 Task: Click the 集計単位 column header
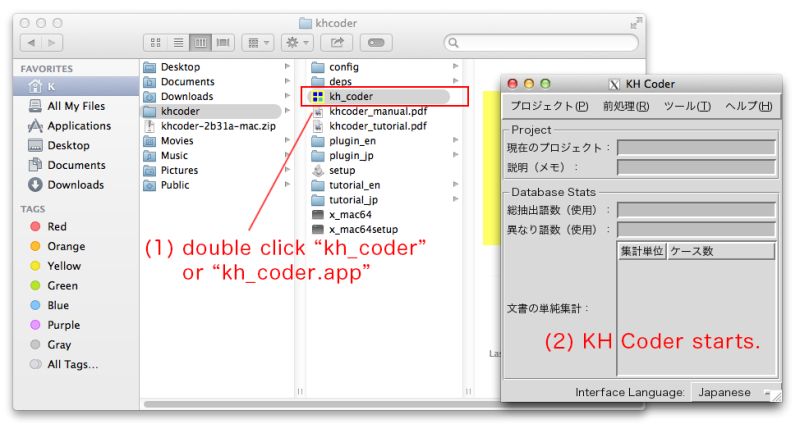pyautogui.click(x=642, y=251)
